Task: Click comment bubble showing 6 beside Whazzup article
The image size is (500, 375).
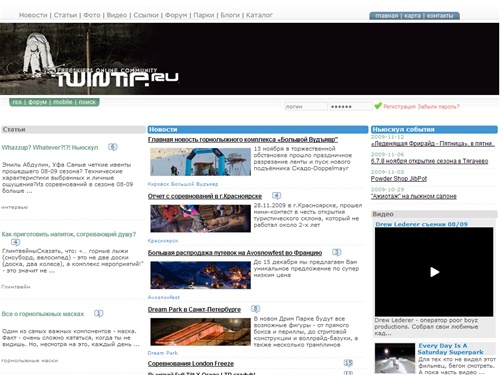Action: (x=113, y=147)
